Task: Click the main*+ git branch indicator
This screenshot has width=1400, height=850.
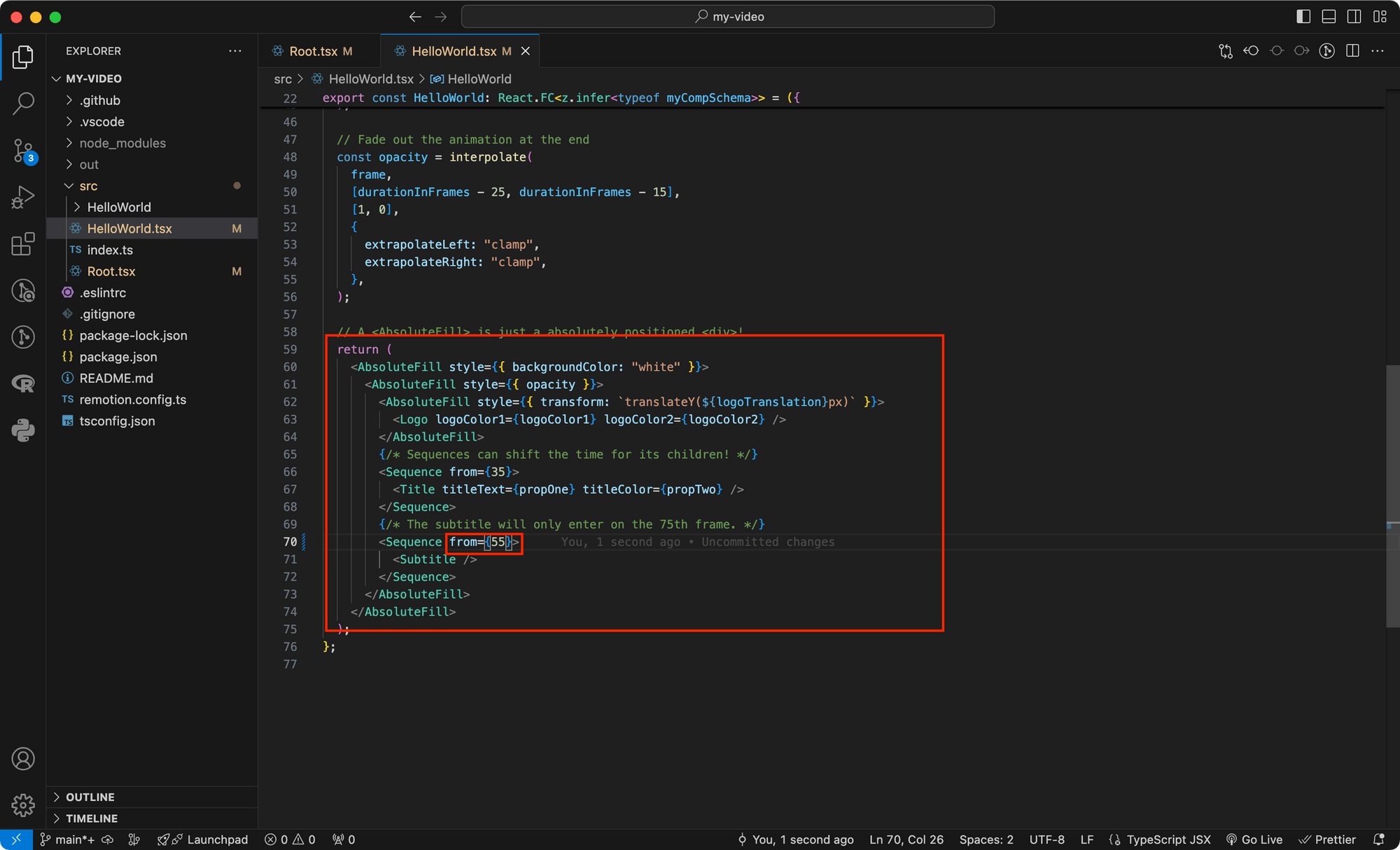Action: [x=67, y=840]
